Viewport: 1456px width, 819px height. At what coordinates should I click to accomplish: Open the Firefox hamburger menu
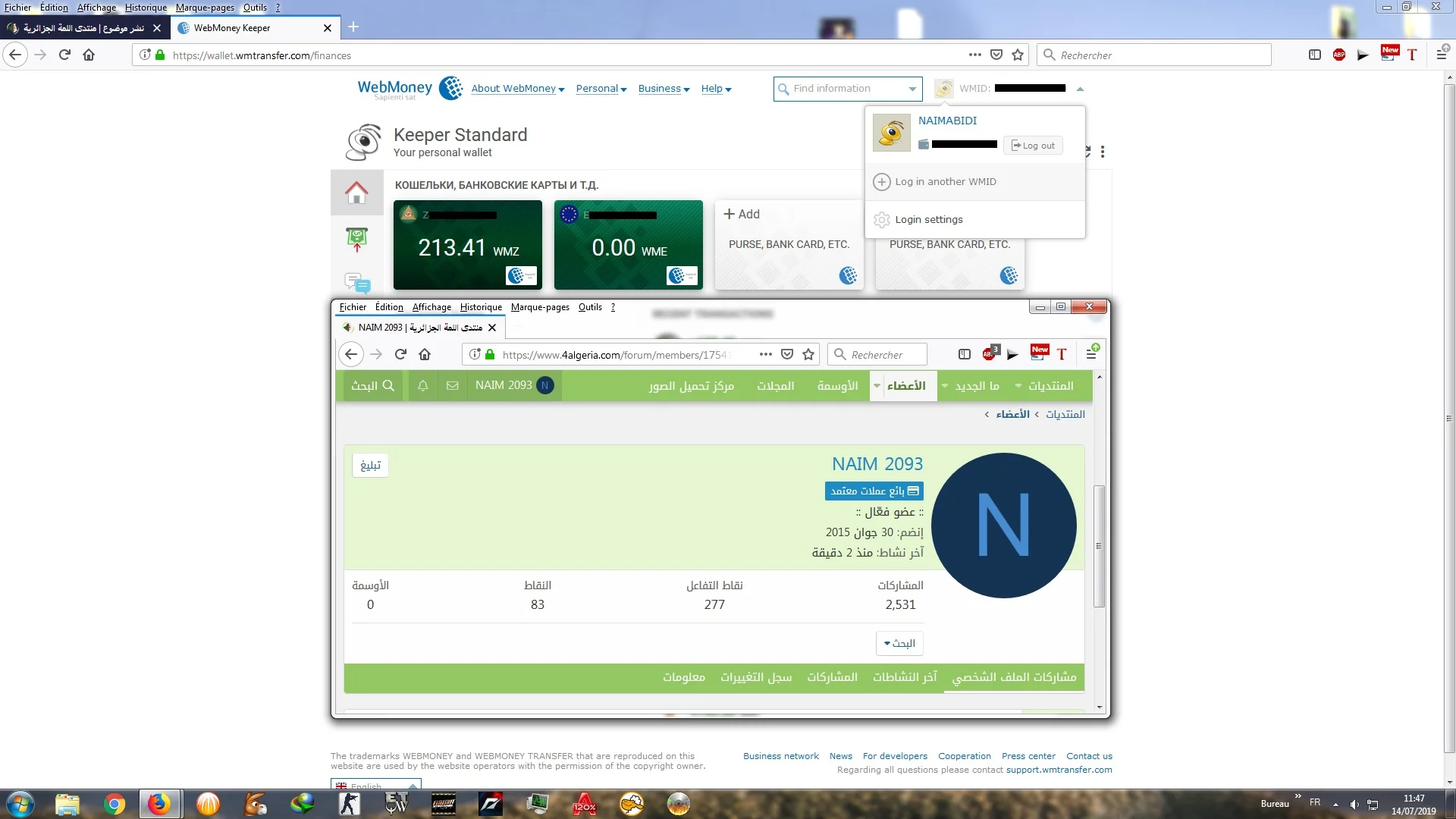(1442, 55)
